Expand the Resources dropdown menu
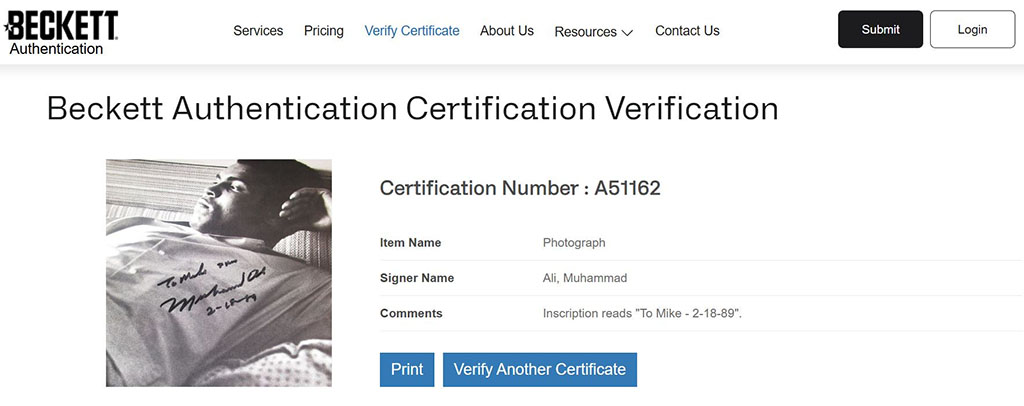The height and width of the screenshot is (406, 1024). [594, 32]
